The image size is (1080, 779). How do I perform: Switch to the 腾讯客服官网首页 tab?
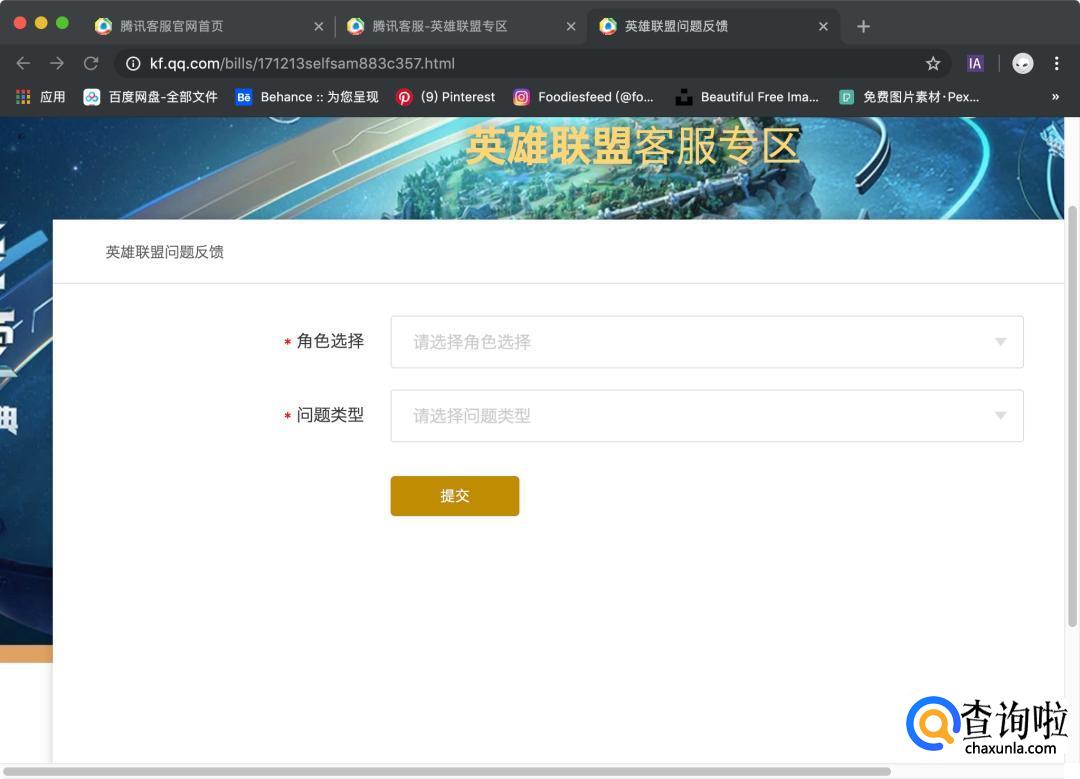209,26
